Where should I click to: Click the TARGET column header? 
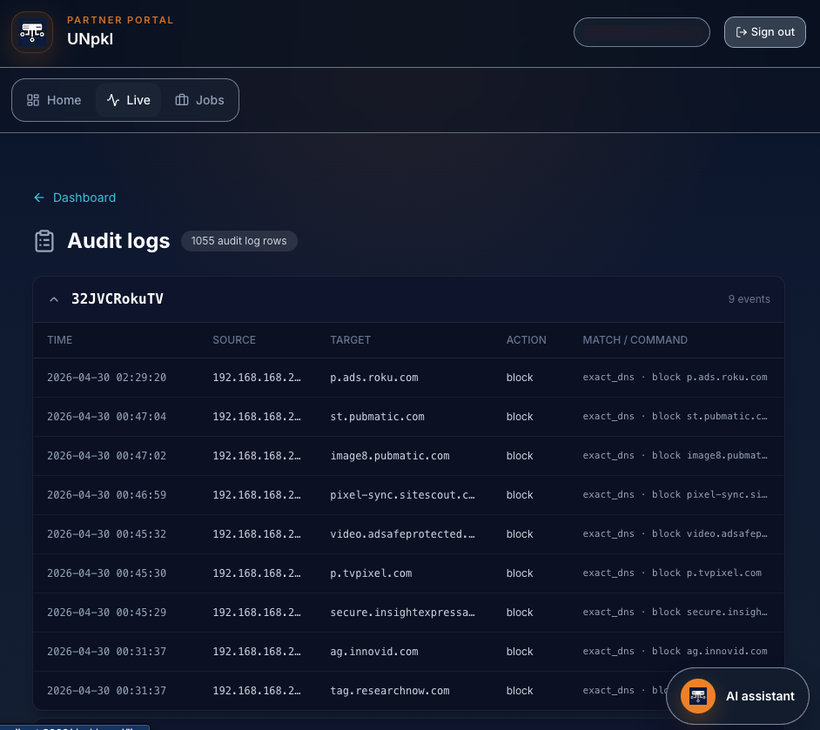(x=350, y=340)
